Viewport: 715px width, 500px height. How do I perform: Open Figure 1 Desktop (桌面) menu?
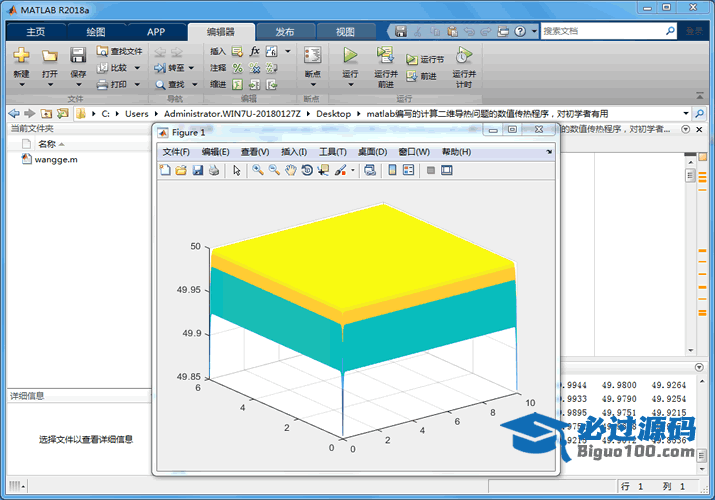point(373,152)
